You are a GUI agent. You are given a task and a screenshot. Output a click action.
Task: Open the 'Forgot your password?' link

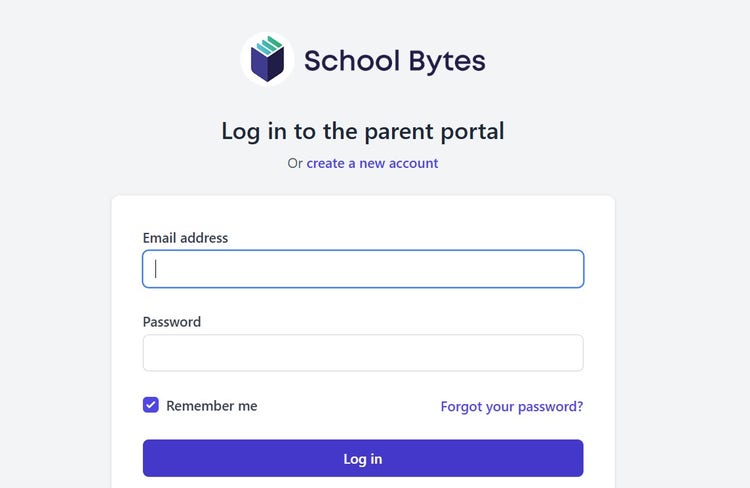point(511,407)
